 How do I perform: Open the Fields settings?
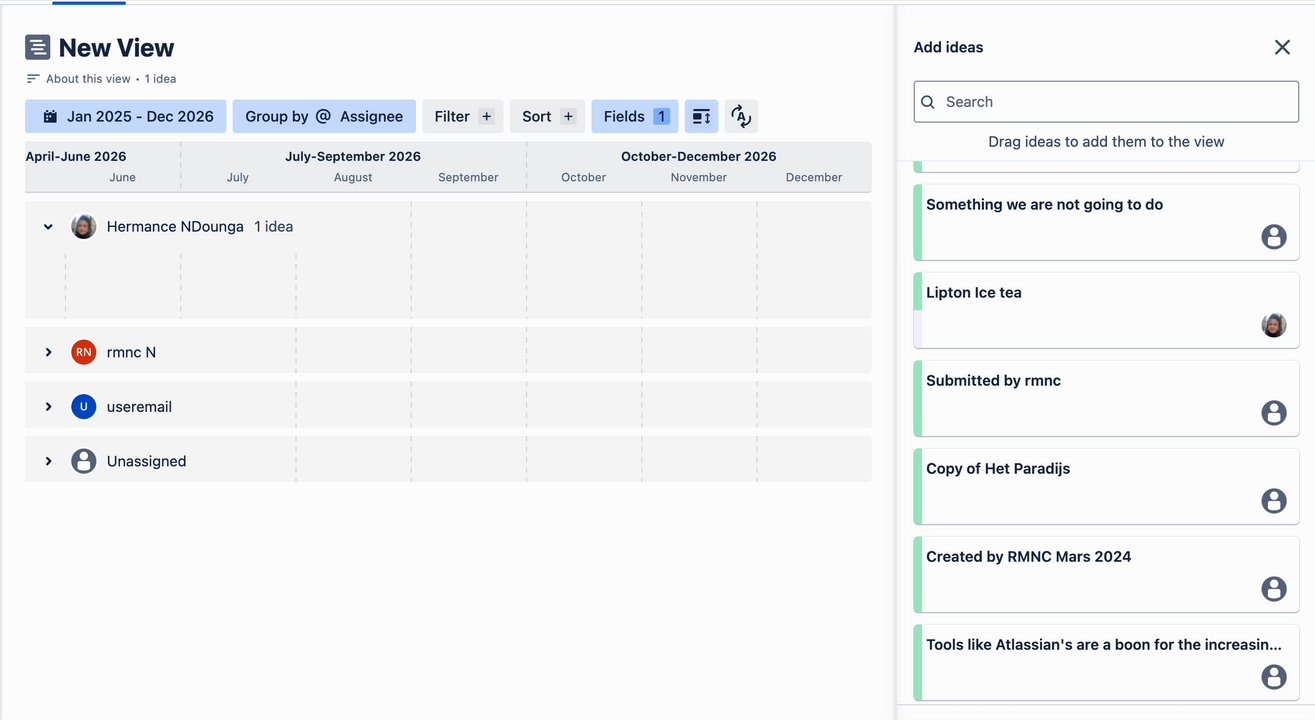(x=635, y=117)
